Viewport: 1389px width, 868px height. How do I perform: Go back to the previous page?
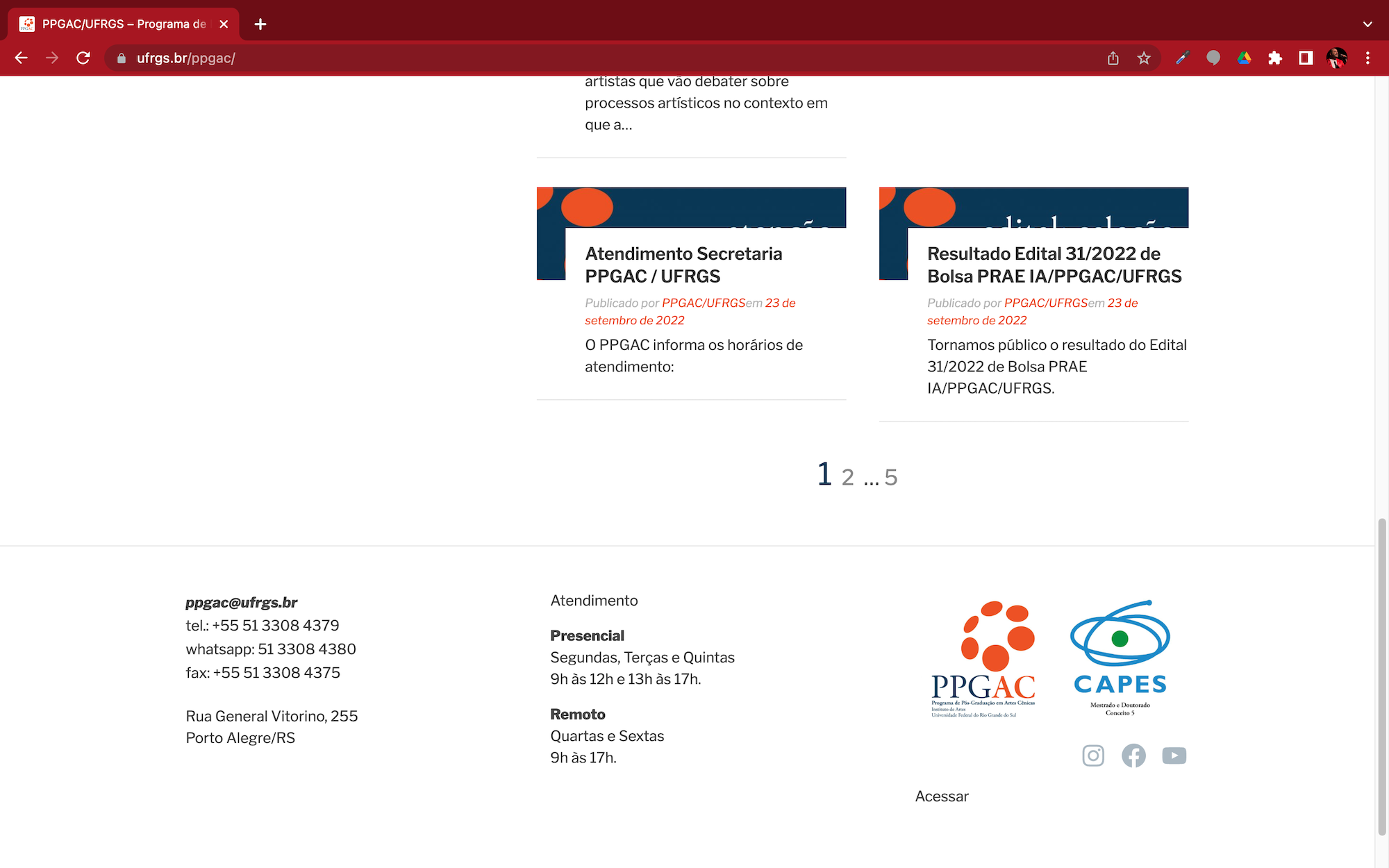(22, 58)
